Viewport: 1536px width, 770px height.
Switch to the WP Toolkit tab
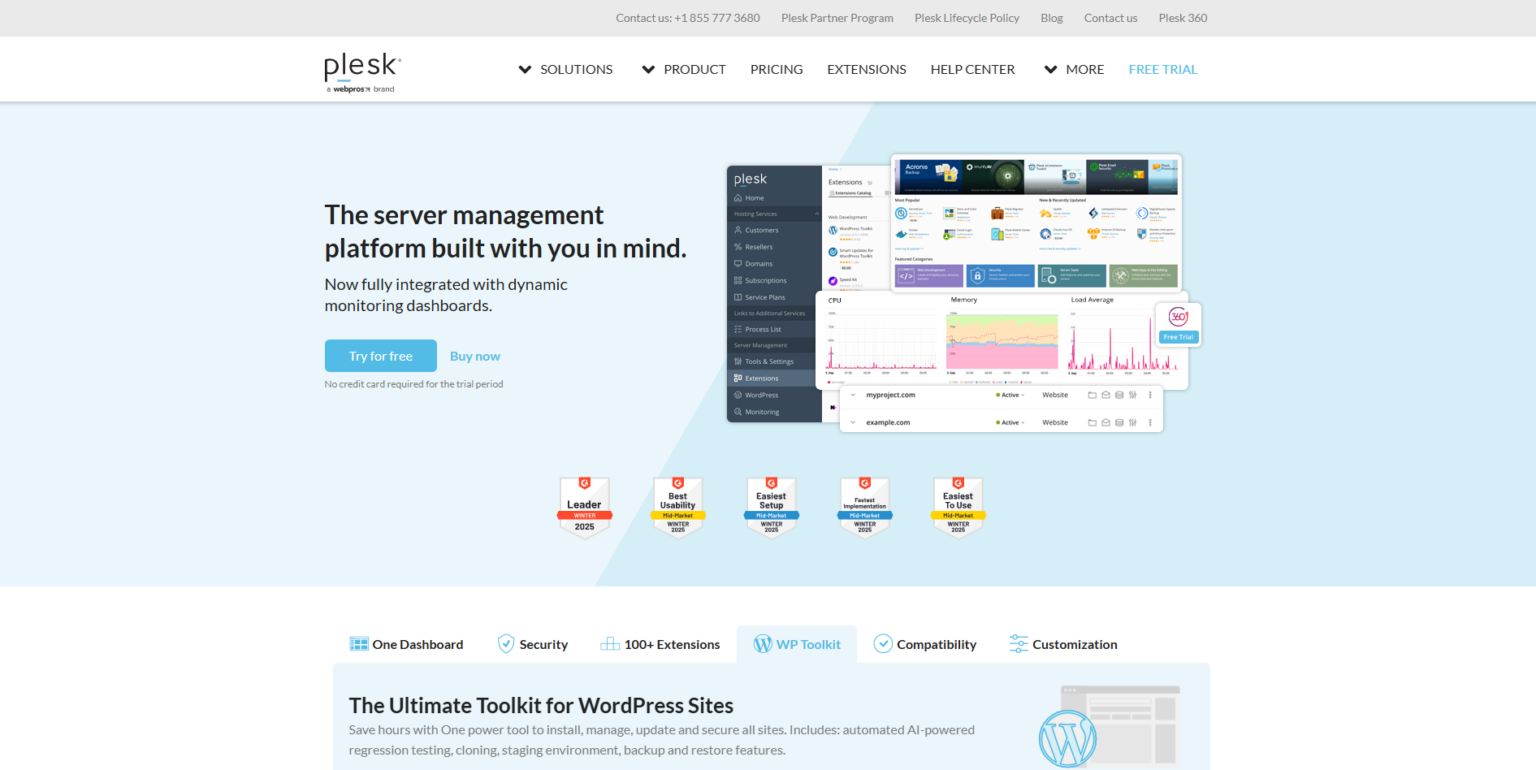797,643
